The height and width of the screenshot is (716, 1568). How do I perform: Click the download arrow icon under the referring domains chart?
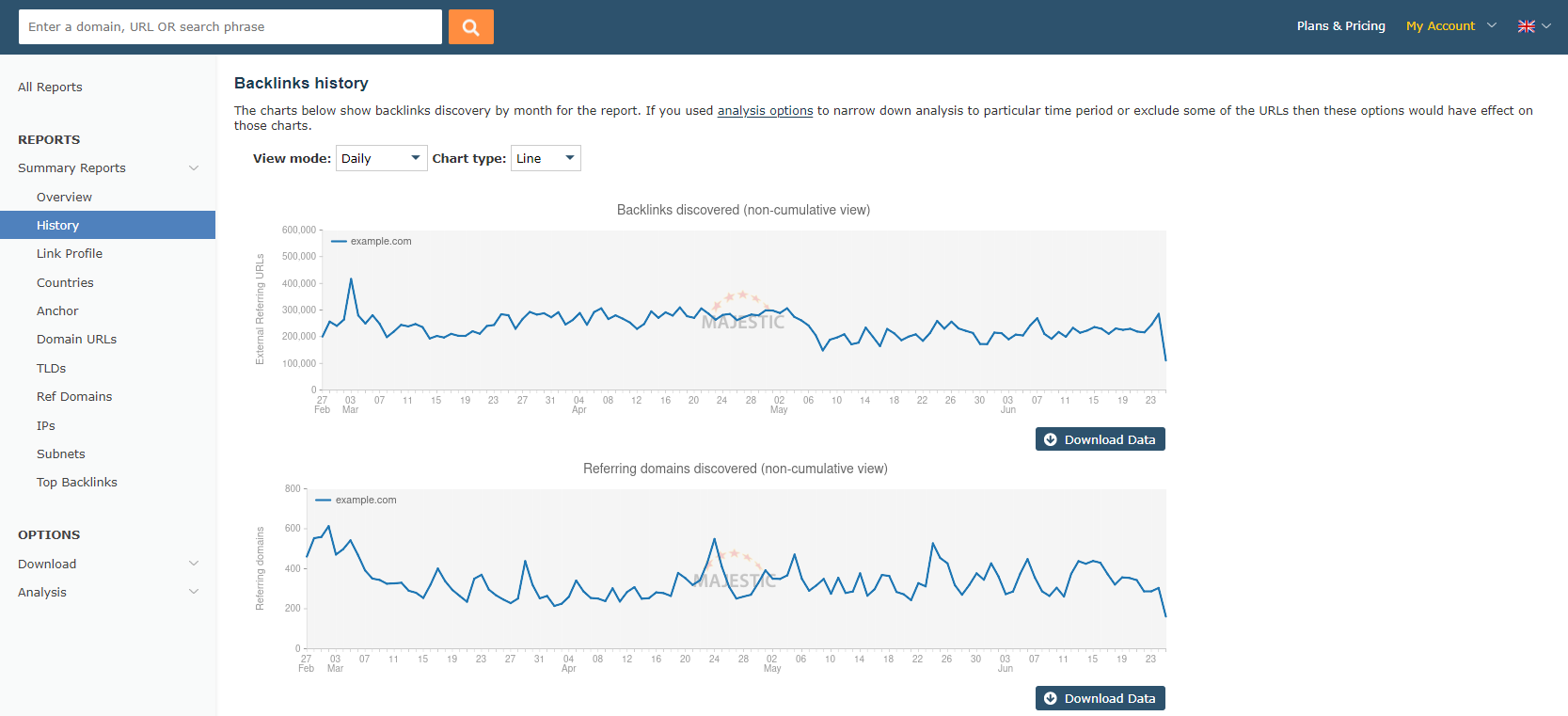(x=1051, y=698)
